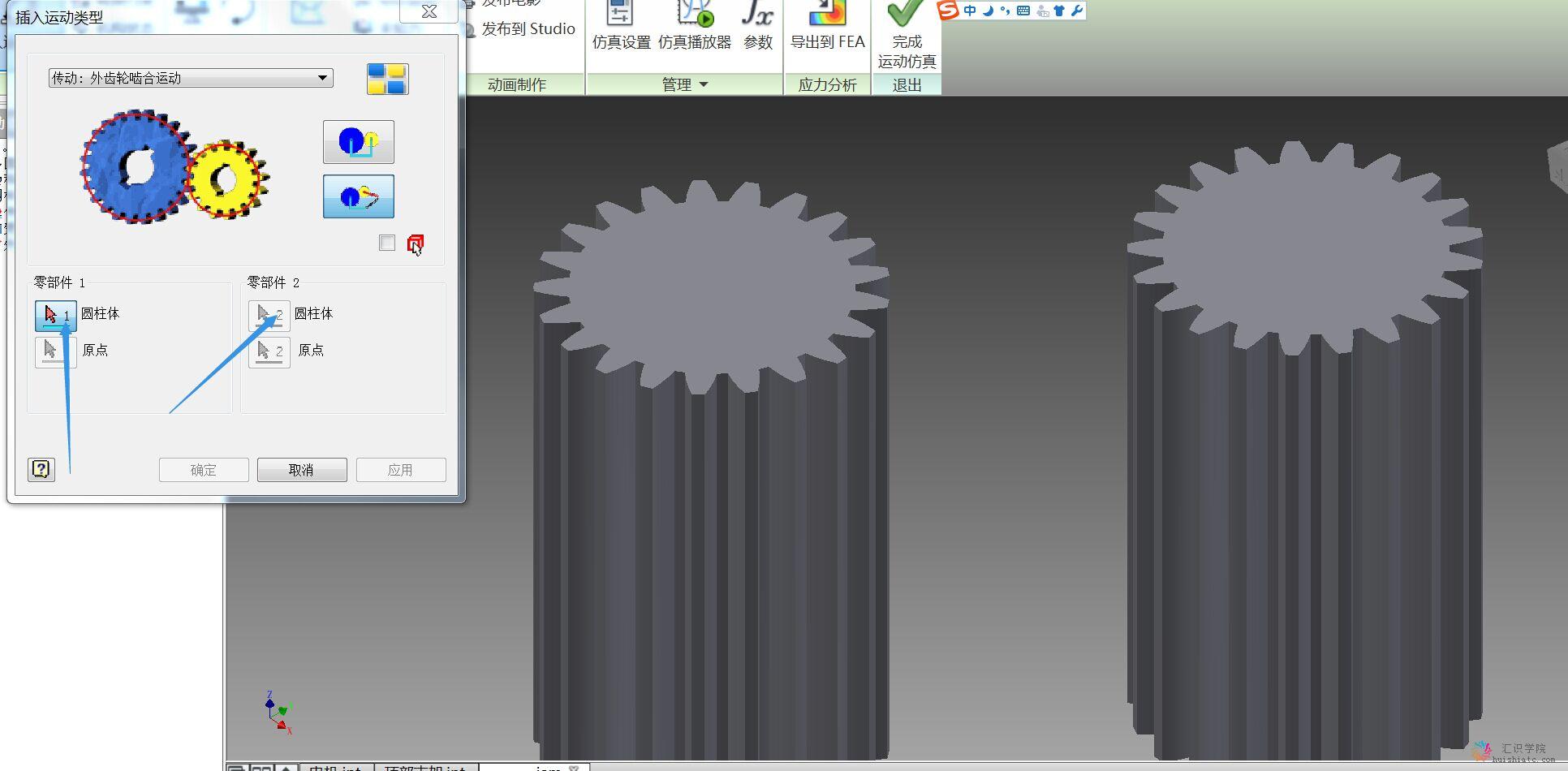1568x771 pixels.
Task: Click 完成运动仿真 green checkmark
Action: tap(907, 36)
